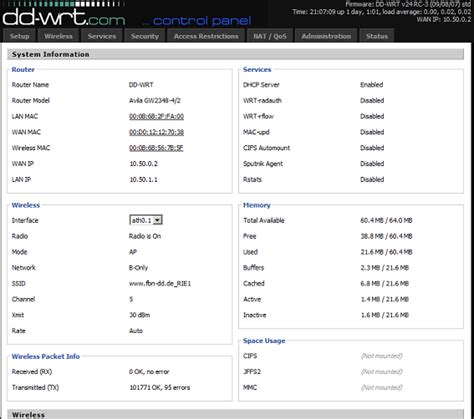This screenshot has height=419, width=474.
Task: Select the NAT / QoS tab
Action: pos(270,36)
